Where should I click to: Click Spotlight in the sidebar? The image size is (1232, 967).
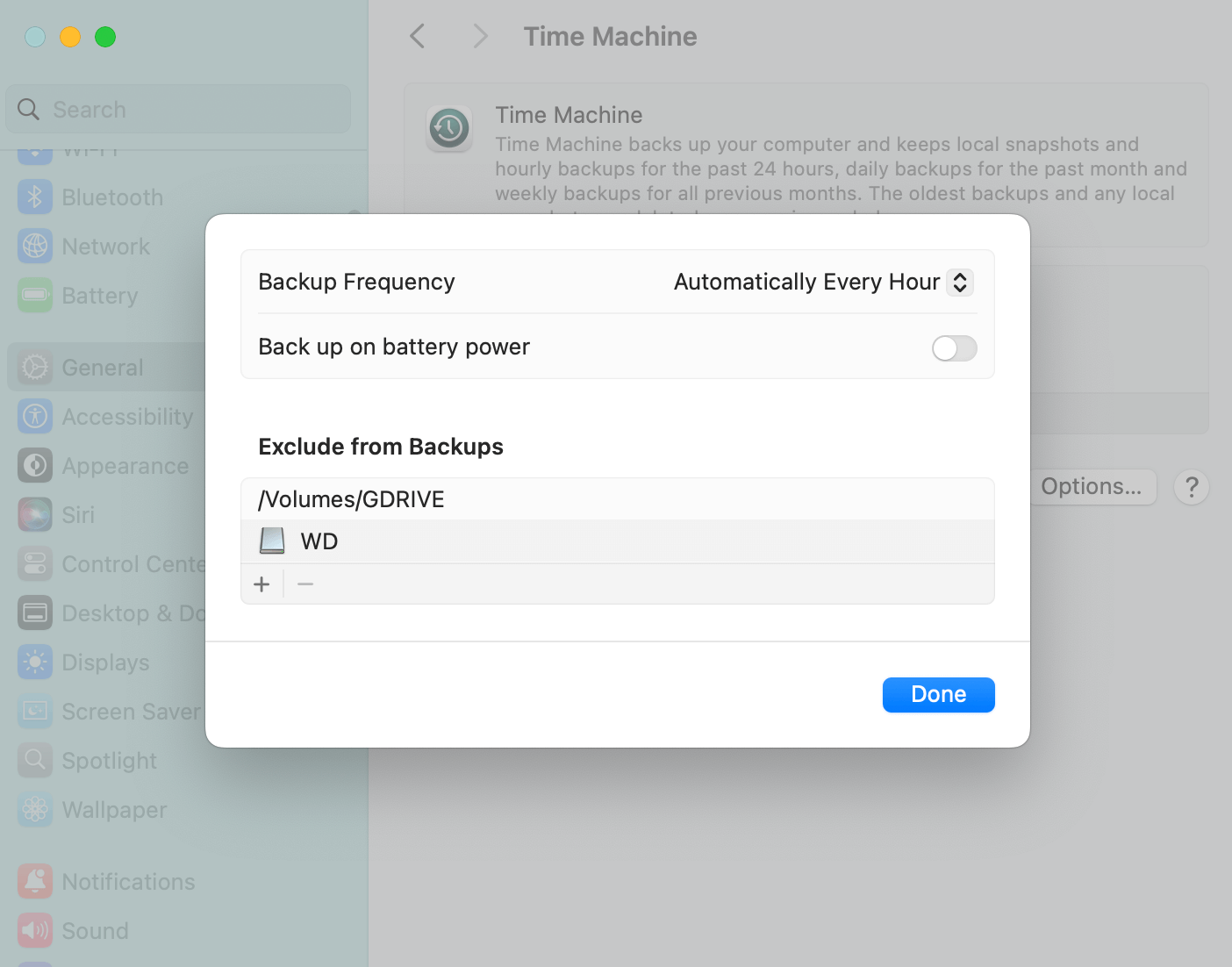34,761
